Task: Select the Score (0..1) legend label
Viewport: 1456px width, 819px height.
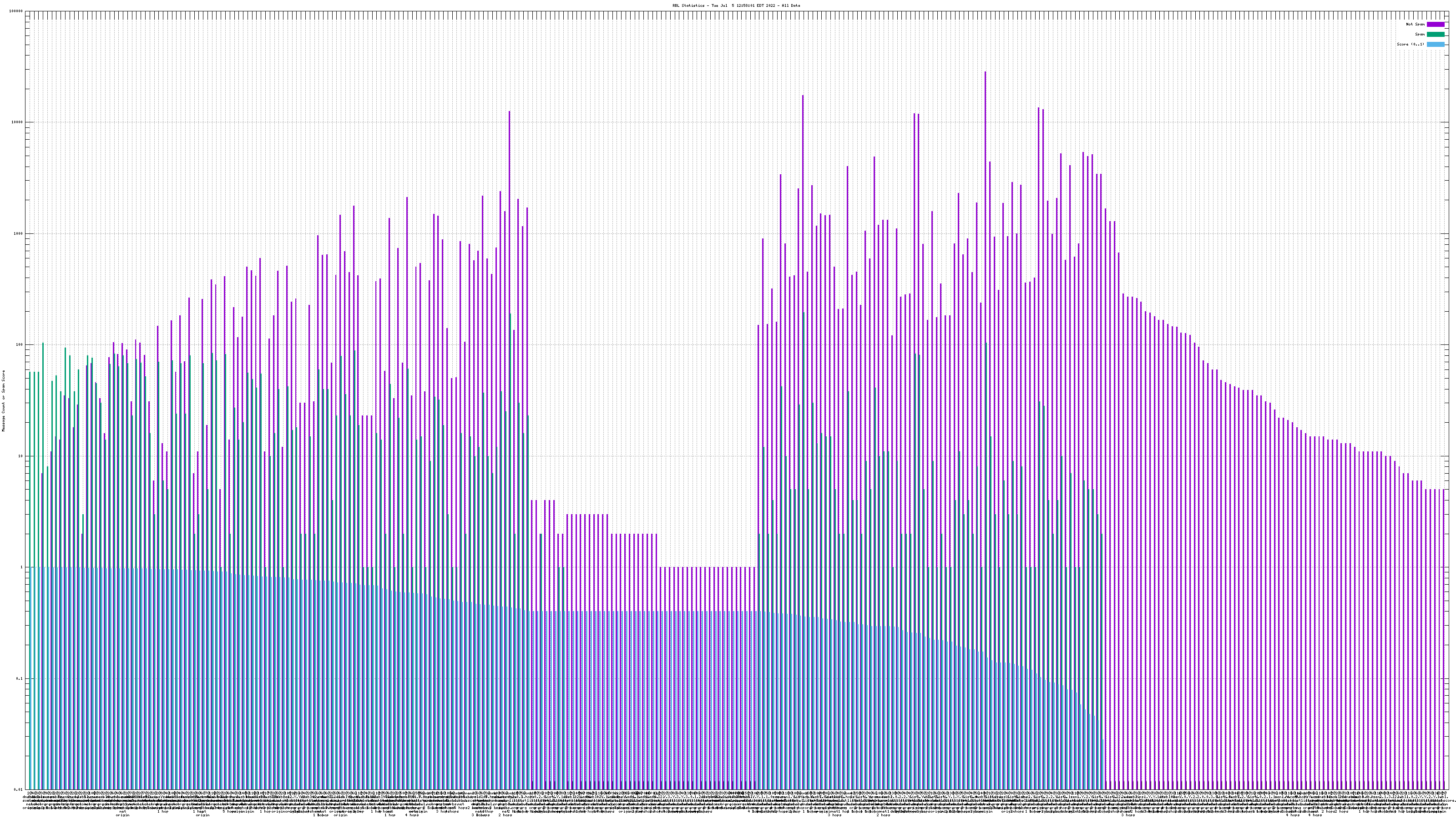Action: pyautogui.click(x=1410, y=44)
